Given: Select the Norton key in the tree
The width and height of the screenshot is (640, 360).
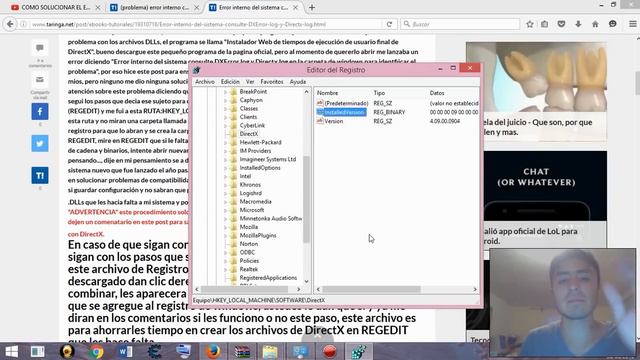Looking at the screenshot, I should (248, 244).
